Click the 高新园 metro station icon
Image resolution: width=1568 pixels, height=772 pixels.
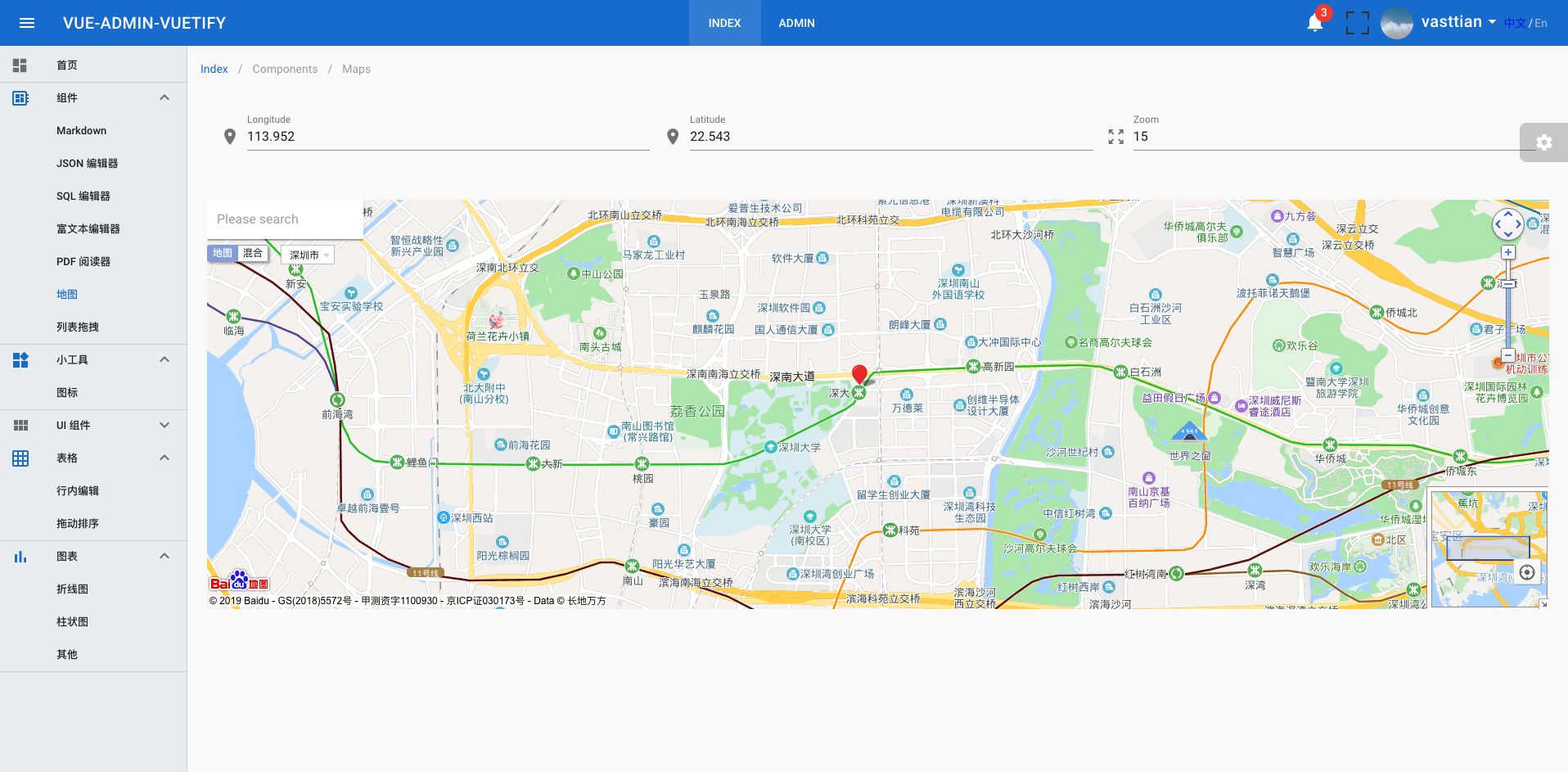click(x=973, y=366)
